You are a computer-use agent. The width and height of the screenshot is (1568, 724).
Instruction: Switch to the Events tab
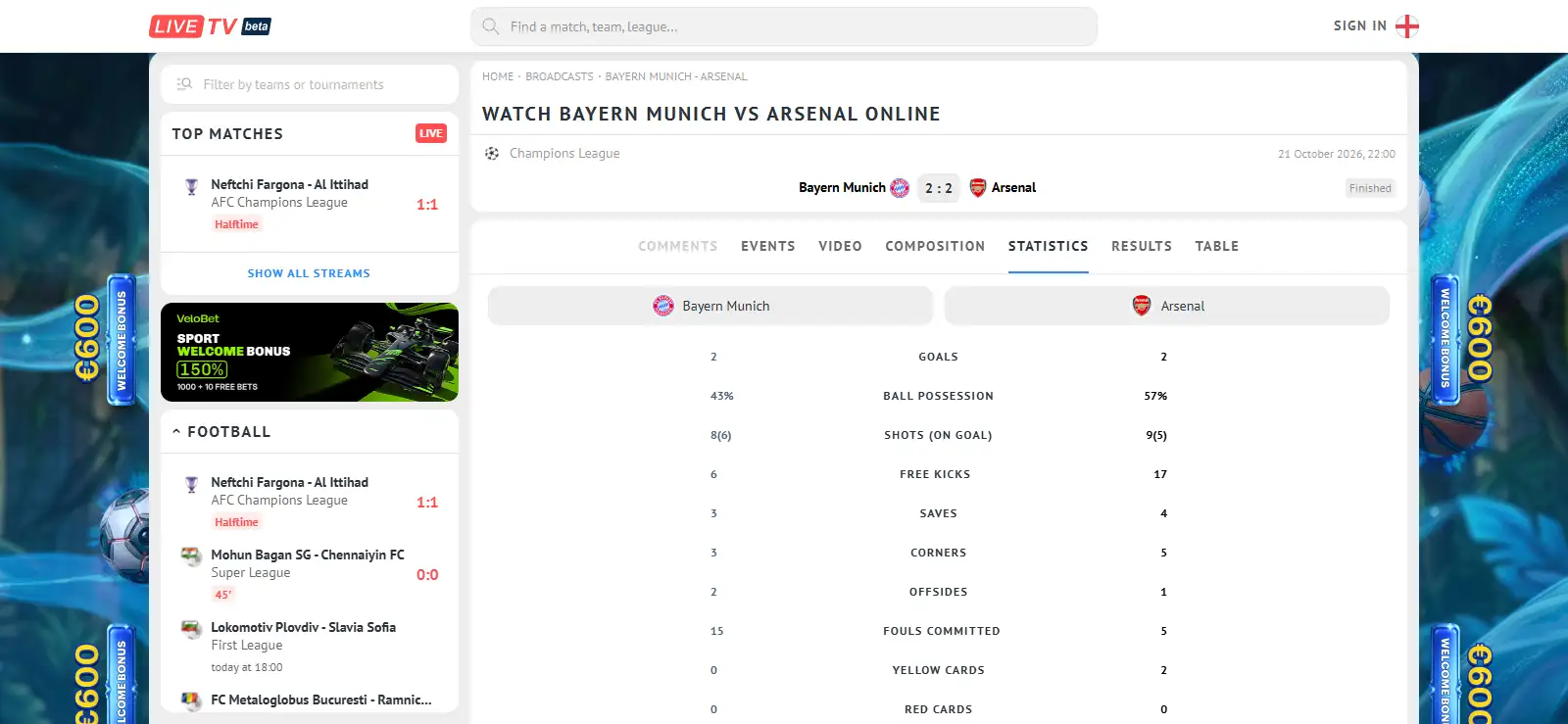[768, 246]
